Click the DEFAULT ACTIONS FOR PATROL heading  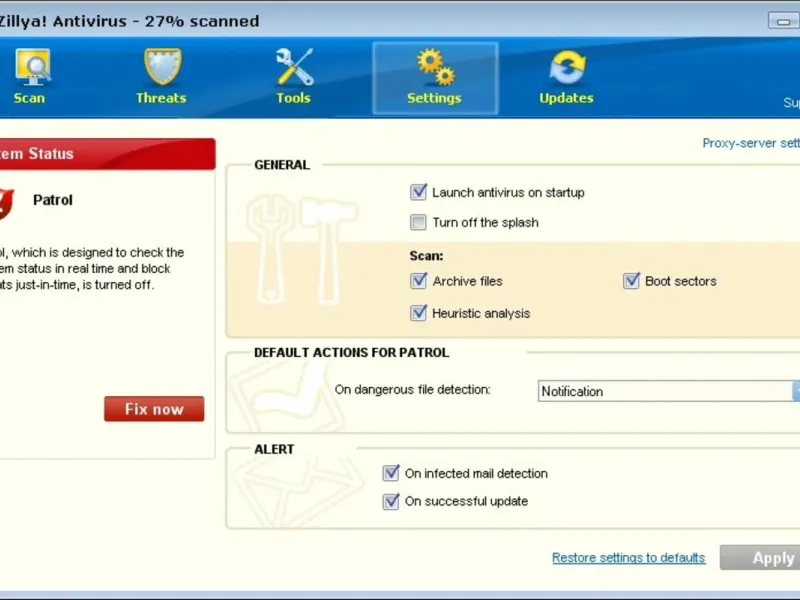tap(352, 353)
